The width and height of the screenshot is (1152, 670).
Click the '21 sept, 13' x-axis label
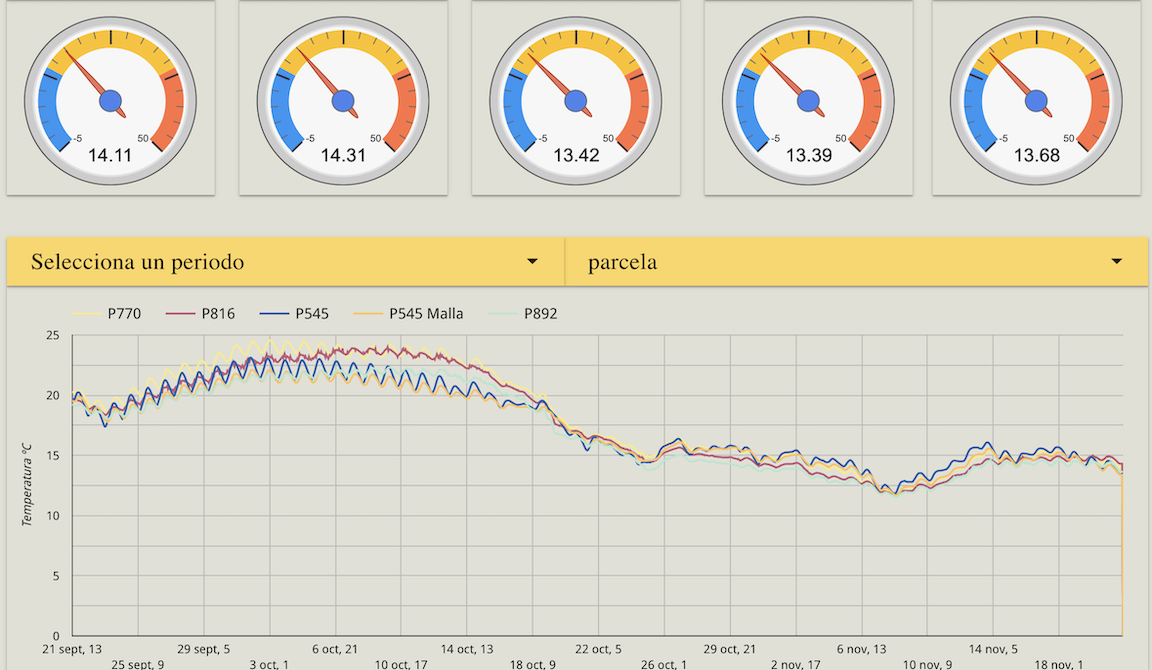click(x=72, y=649)
